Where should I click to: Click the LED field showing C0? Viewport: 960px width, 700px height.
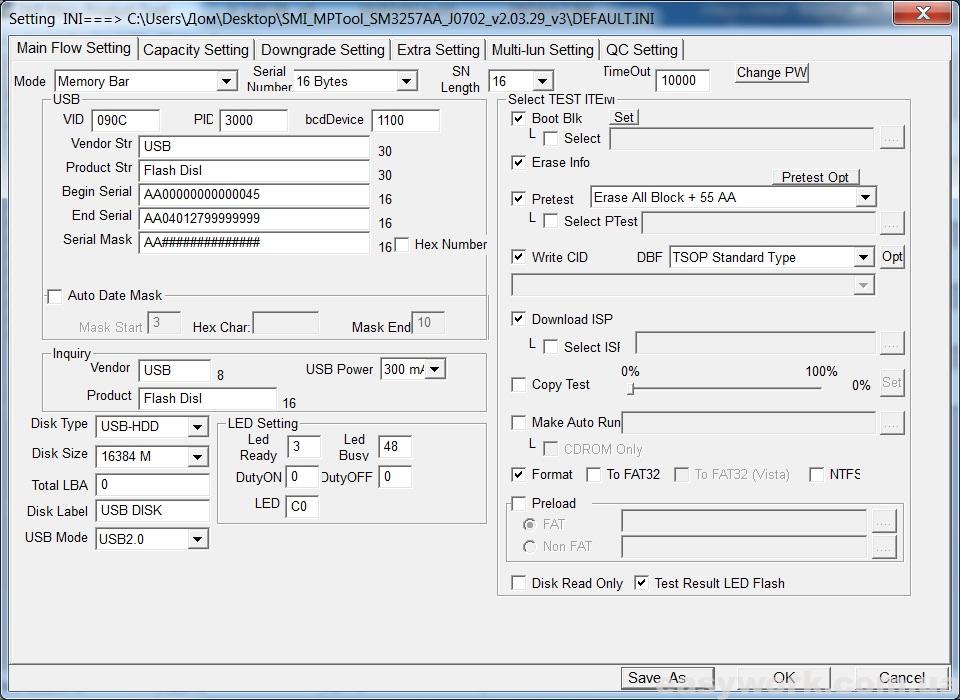click(x=302, y=506)
